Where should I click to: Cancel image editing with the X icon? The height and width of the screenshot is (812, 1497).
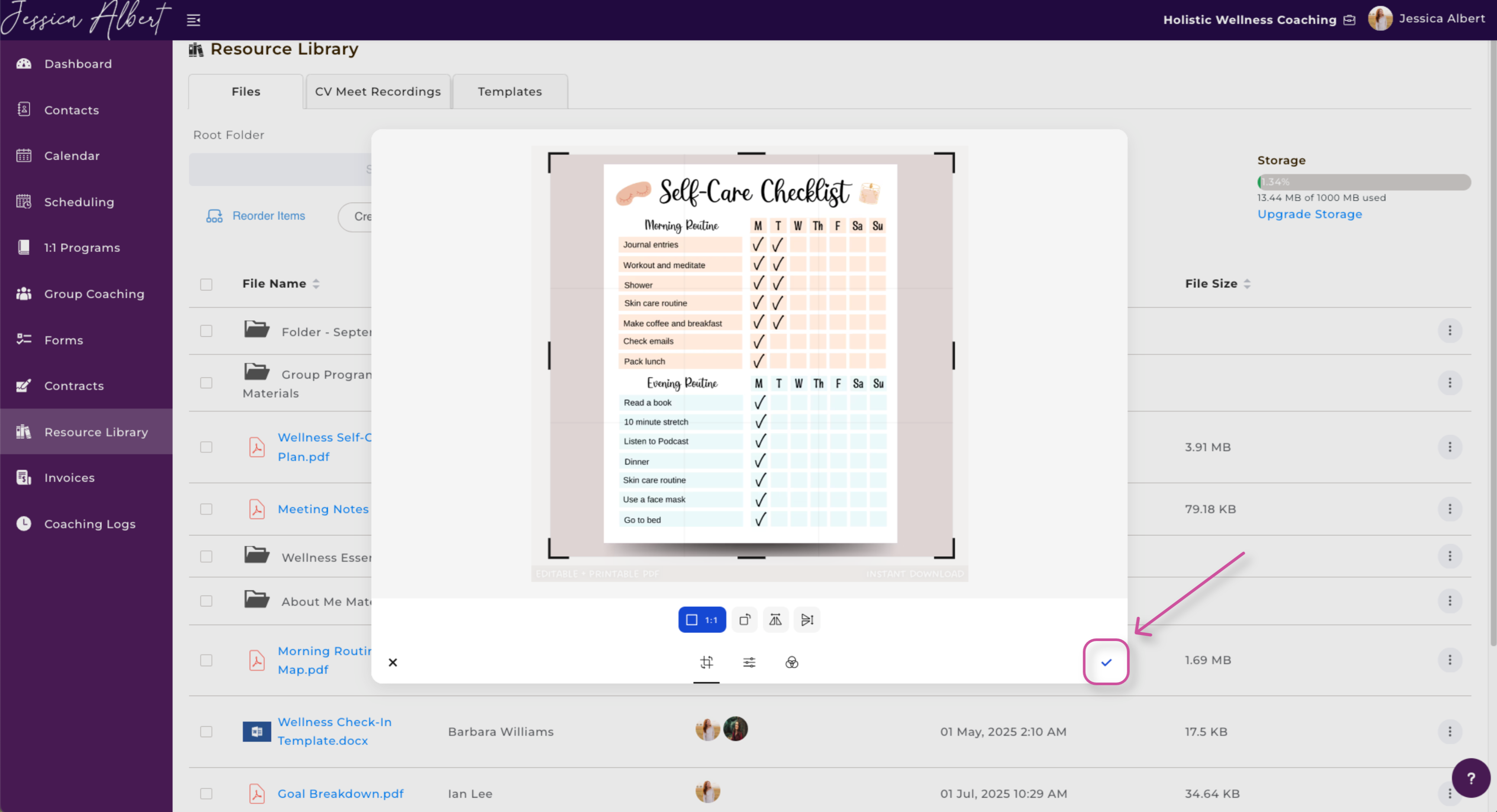pos(393,662)
